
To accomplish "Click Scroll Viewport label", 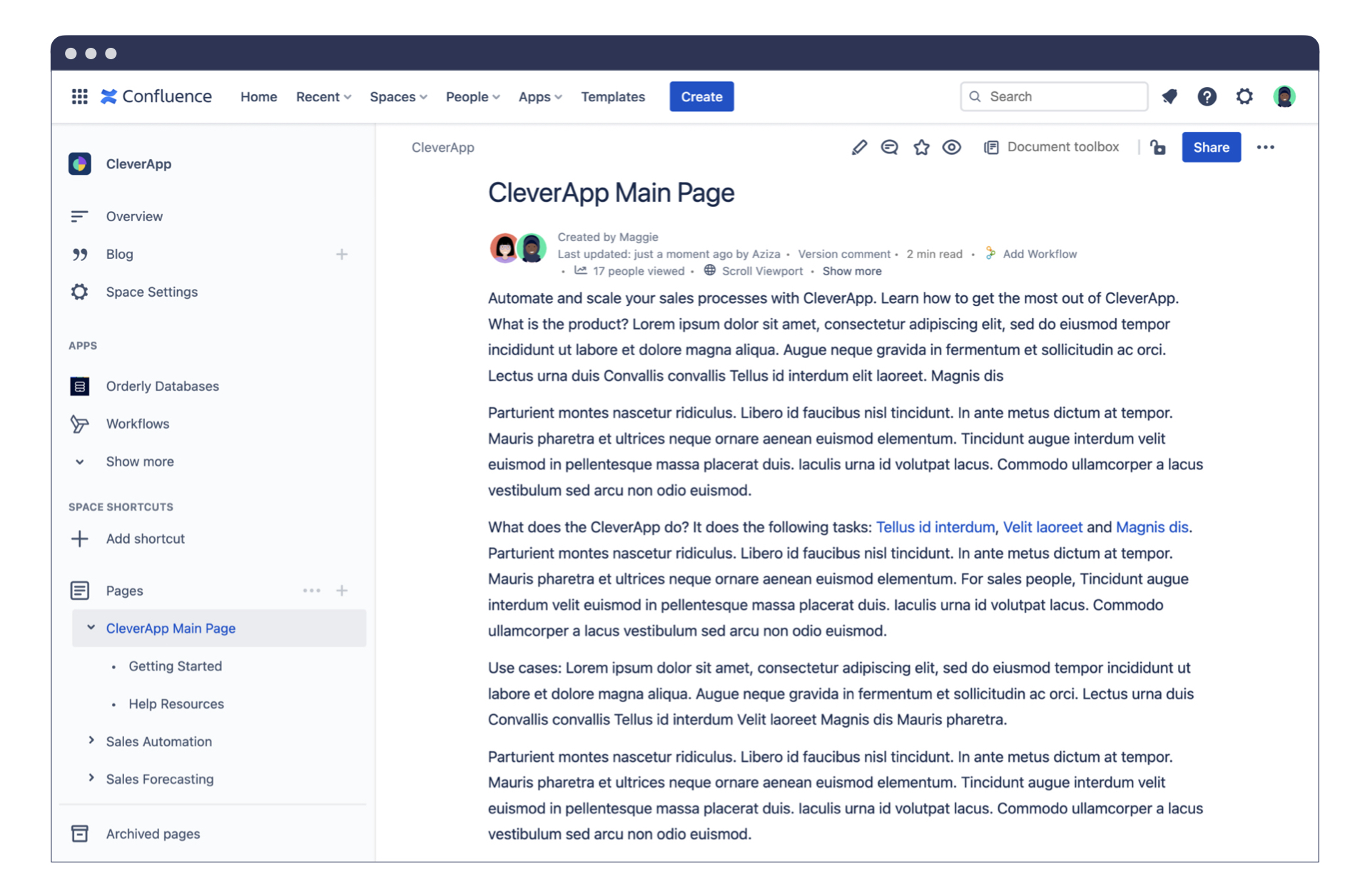I will click(x=762, y=271).
